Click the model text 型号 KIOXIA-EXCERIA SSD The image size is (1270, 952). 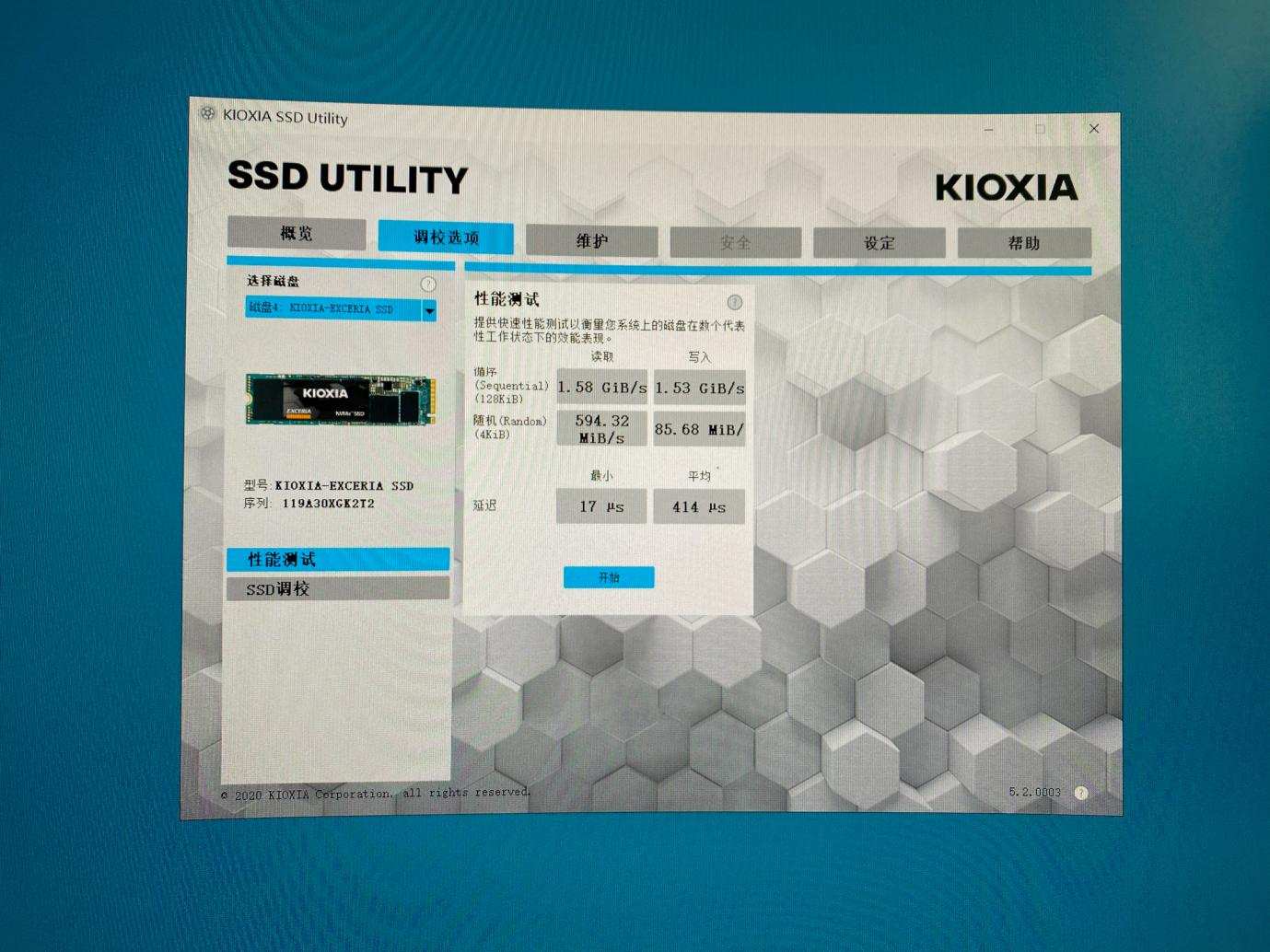[329, 485]
